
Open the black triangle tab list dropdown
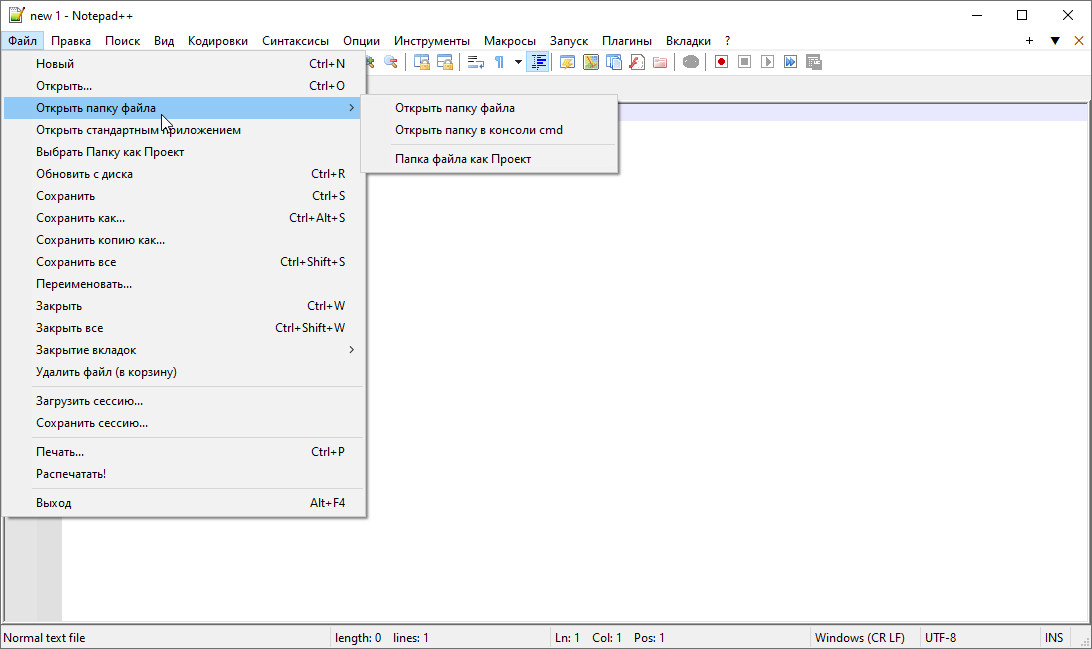[x=1054, y=41]
